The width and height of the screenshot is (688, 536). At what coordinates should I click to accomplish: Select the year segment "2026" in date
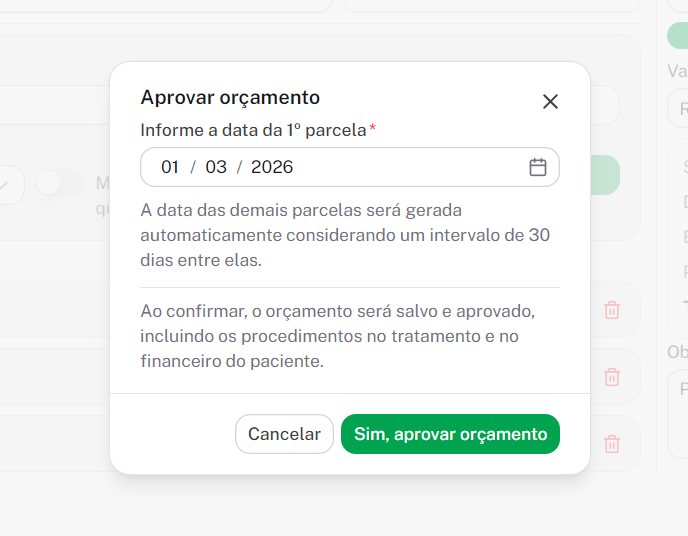(x=272, y=167)
